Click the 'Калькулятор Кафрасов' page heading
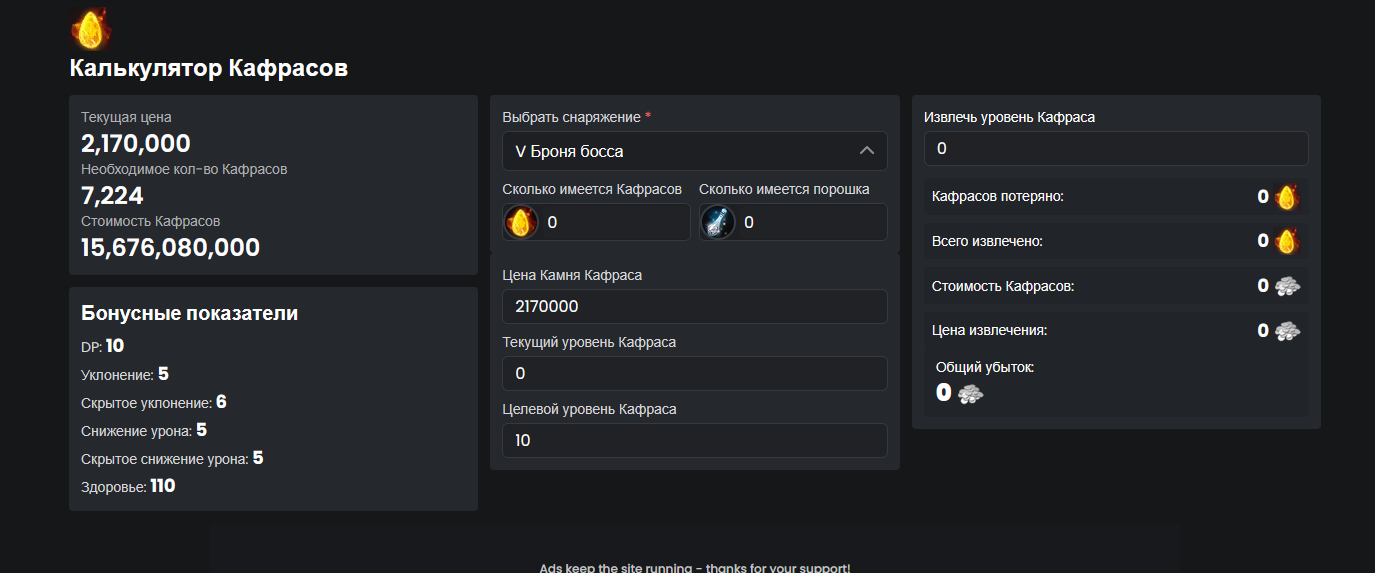 [209, 69]
